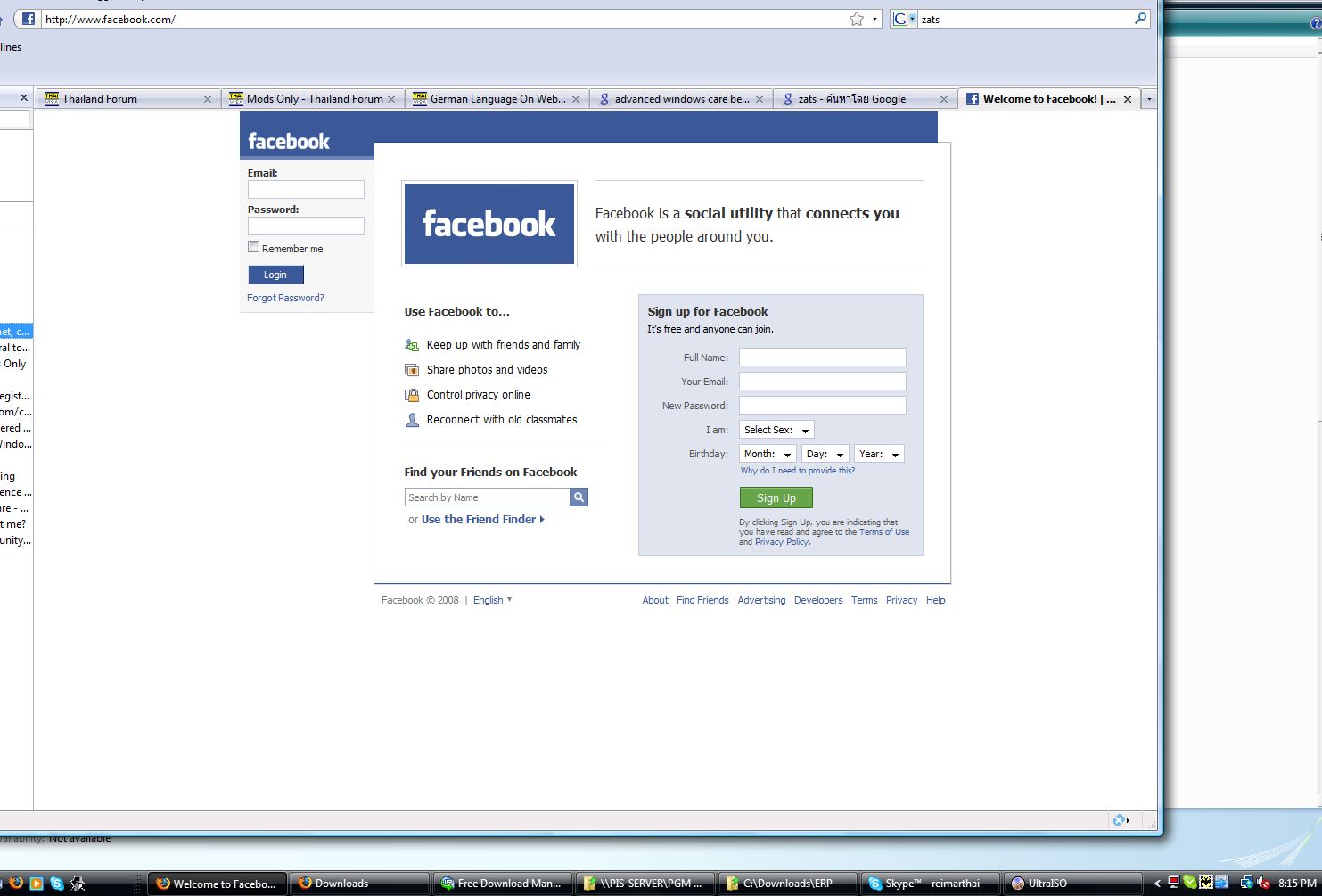Image resolution: width=1322 pixels, height=896 pixels.
Task: Click the volume icon in the system tray
Action: [1263, 884]
